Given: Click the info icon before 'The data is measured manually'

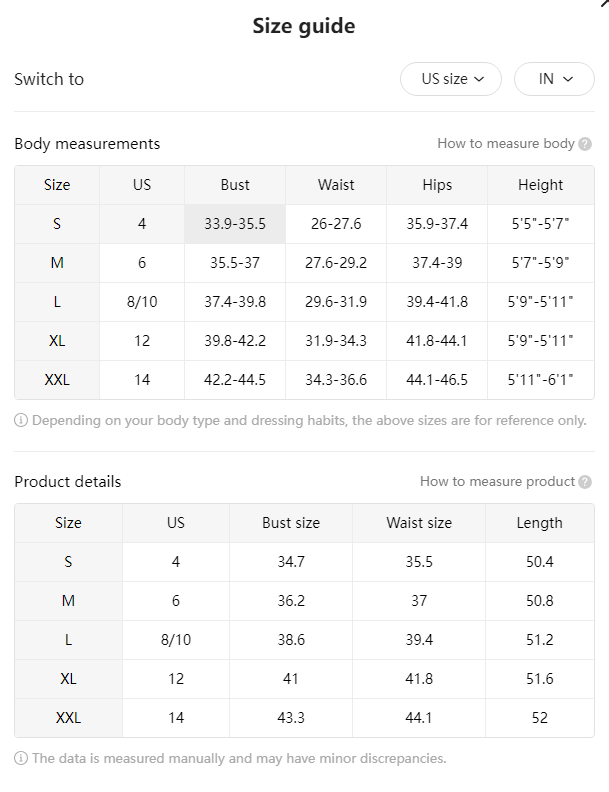Looking at the screenshot, I should click(21, 758).
